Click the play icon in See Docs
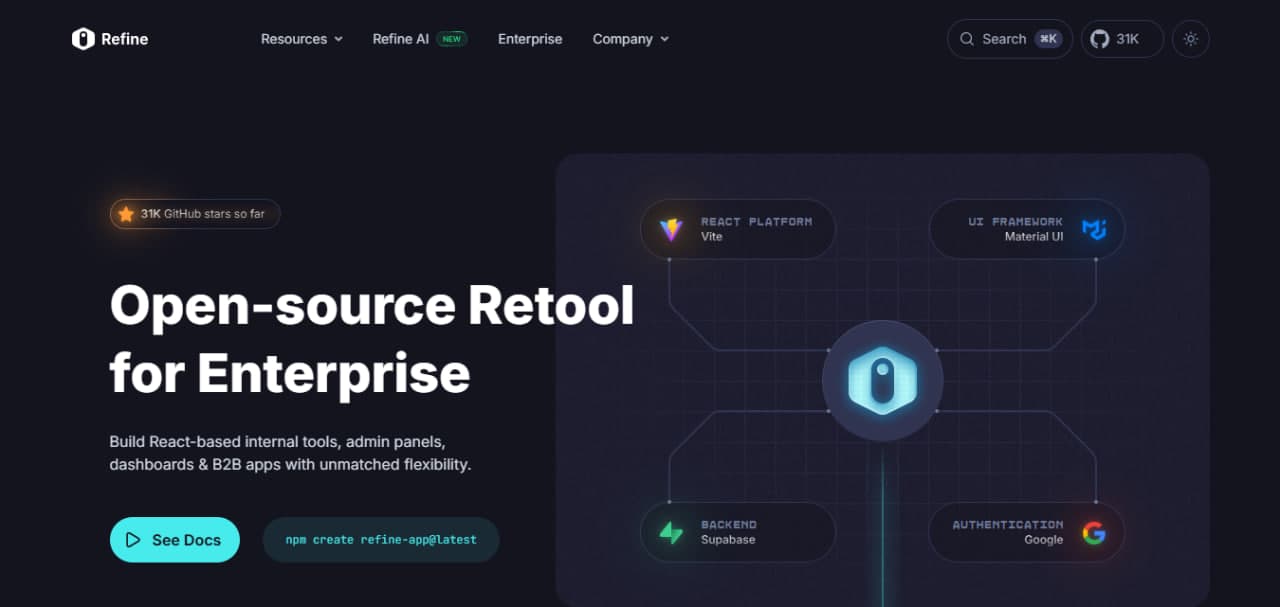 tap(133, 540)
